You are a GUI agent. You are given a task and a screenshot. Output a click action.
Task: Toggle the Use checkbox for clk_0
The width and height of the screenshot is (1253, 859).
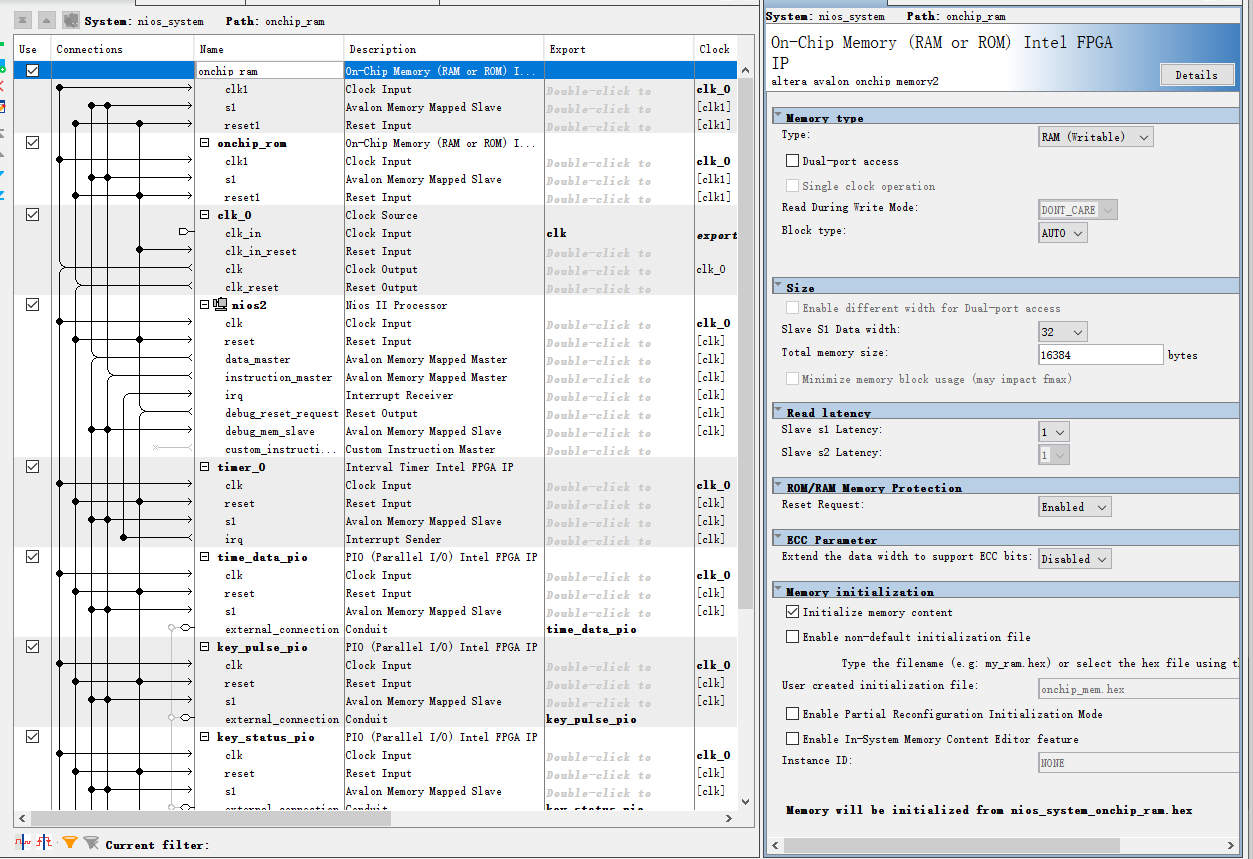tap(32, 215)
